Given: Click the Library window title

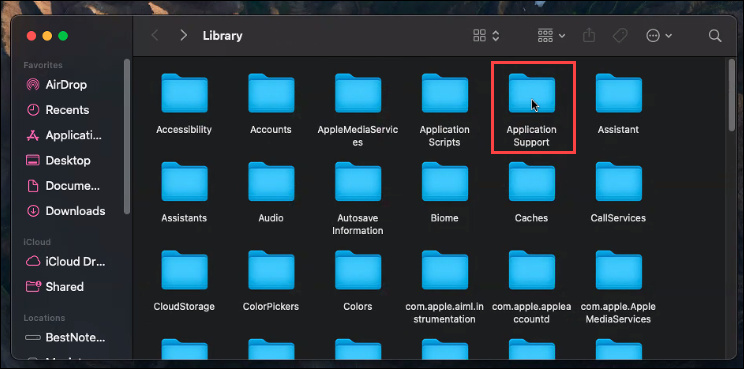Looking at the screenshot, I should pyautogui.click(x=223, y=36).
